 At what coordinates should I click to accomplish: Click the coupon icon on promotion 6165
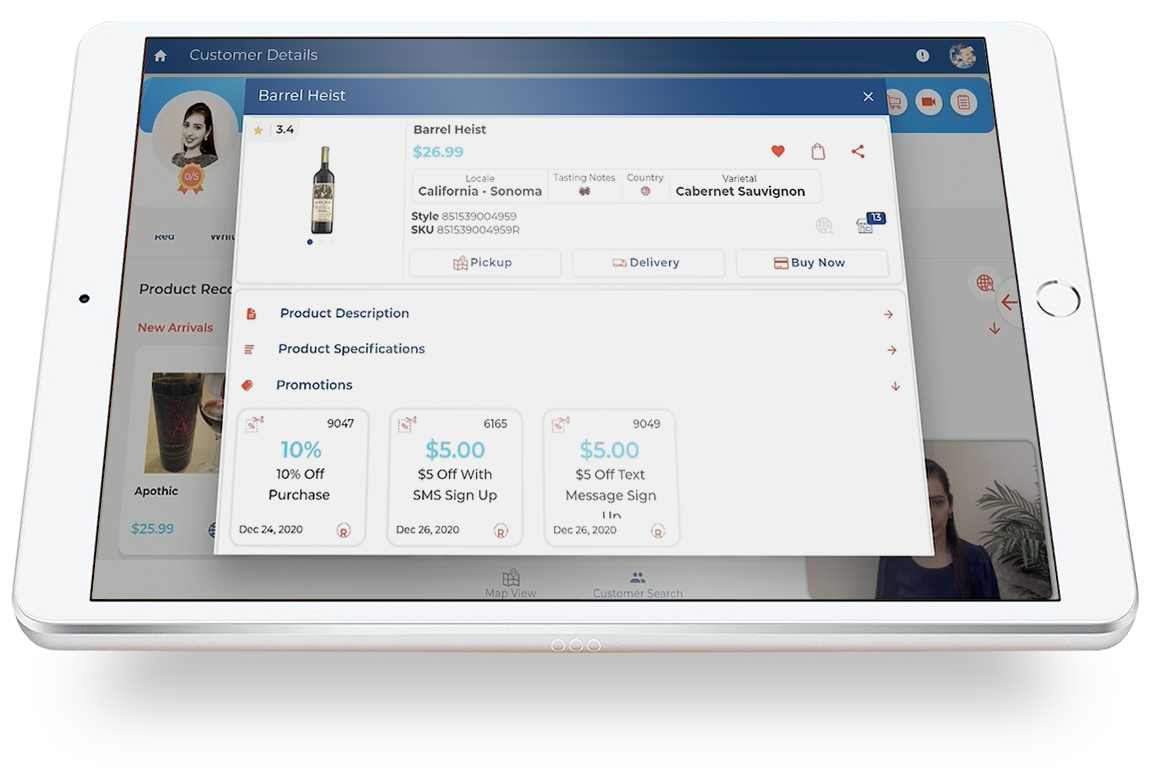[406, 424]
